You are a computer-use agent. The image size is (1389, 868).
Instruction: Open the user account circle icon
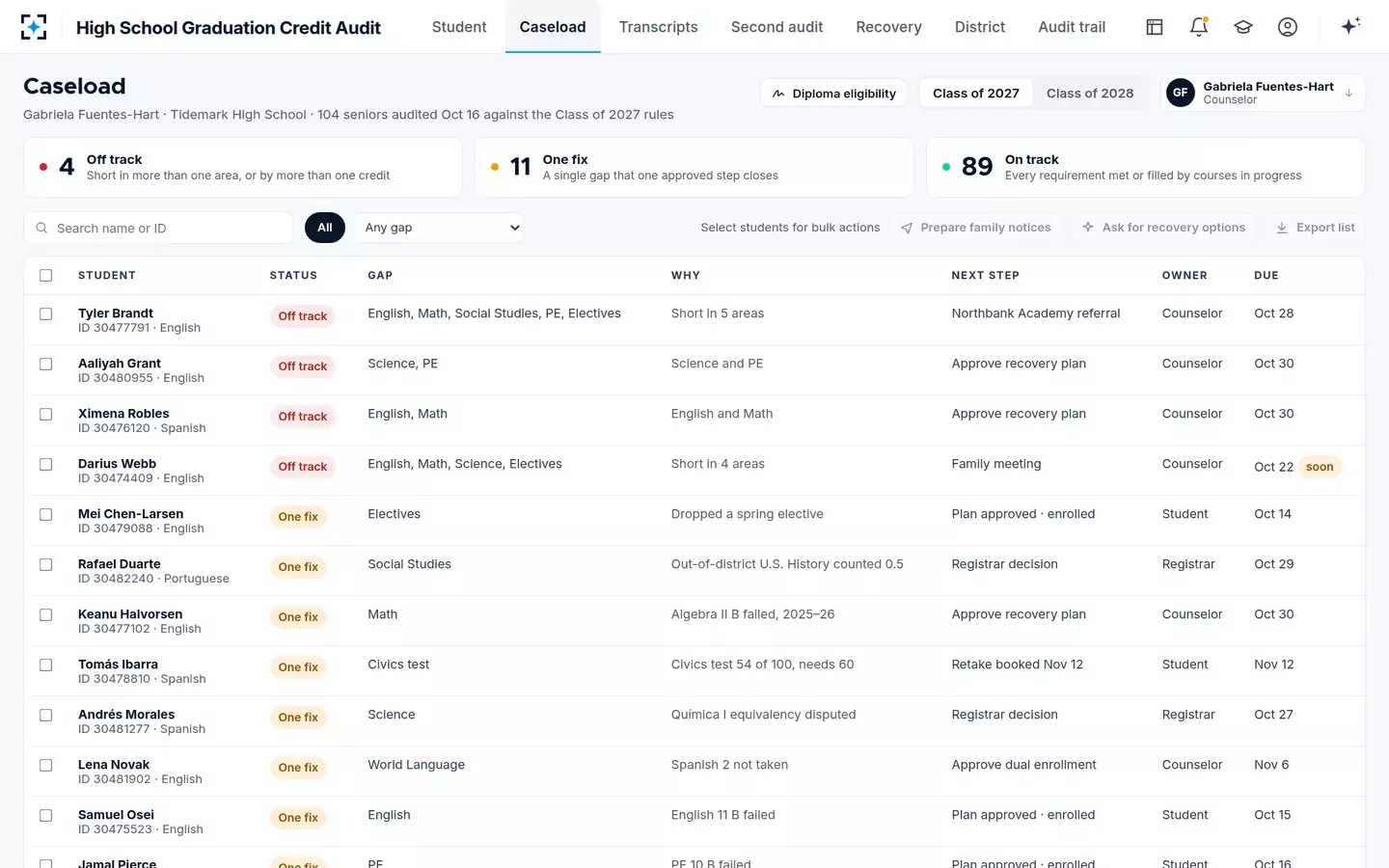point(1288,27)
